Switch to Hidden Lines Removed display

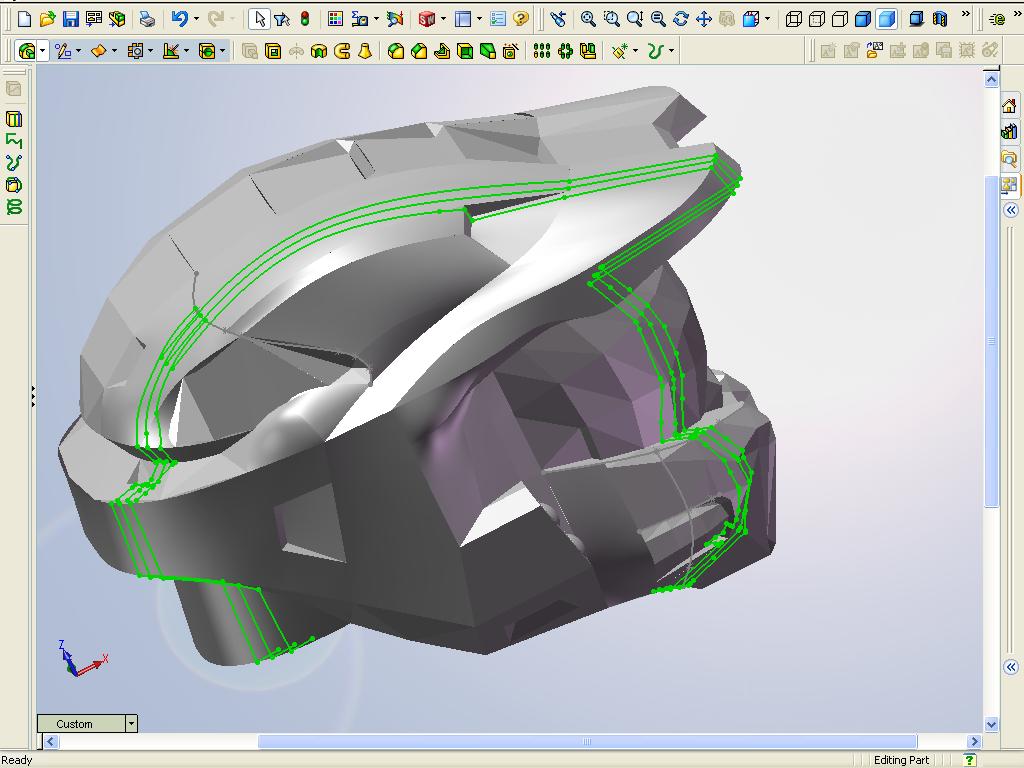pos(840,19)
